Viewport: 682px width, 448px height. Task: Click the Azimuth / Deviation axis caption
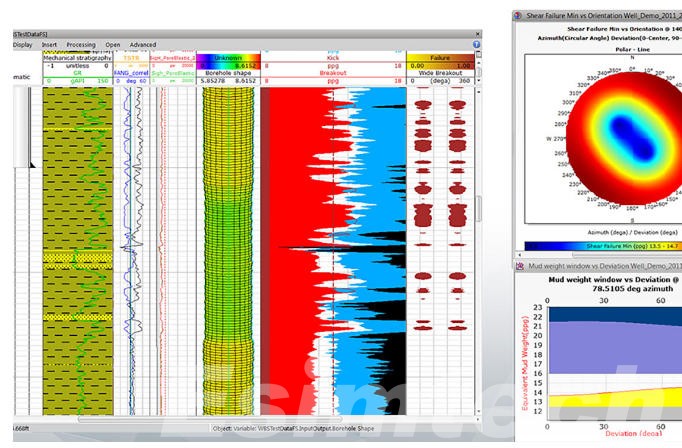click(632, 233)
